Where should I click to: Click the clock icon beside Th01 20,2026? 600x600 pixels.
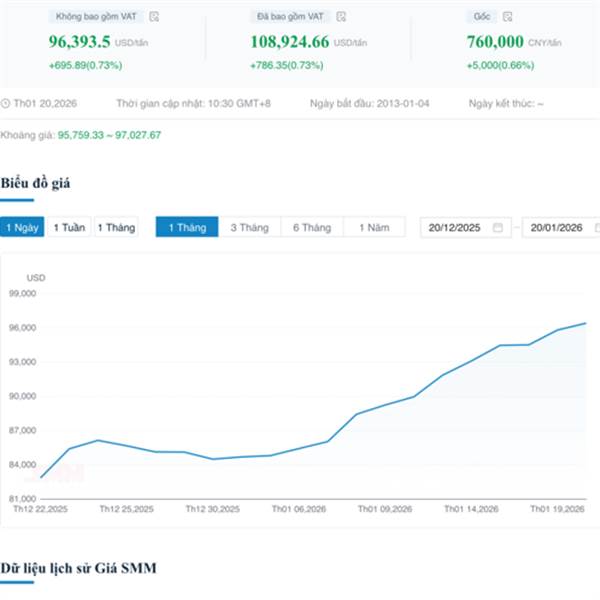6,103
